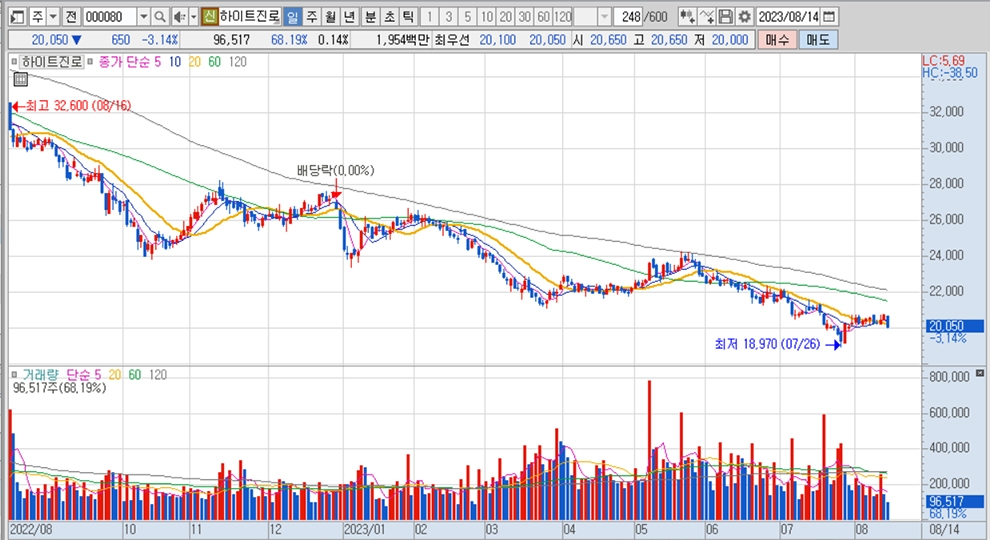Select the 분 minute chart tab
Viewport: 990px width, 540px height.
click(x=370, y=17)
